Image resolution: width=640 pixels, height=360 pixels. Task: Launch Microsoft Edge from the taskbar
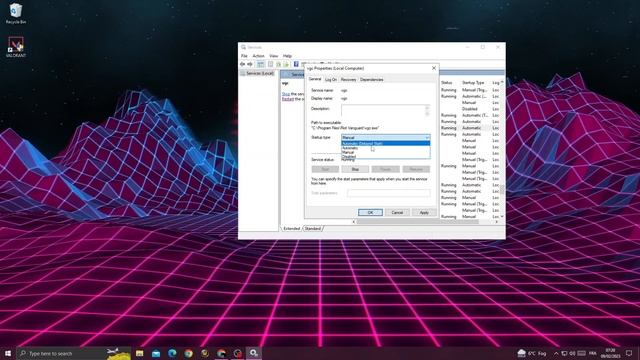tap(172, 353)
